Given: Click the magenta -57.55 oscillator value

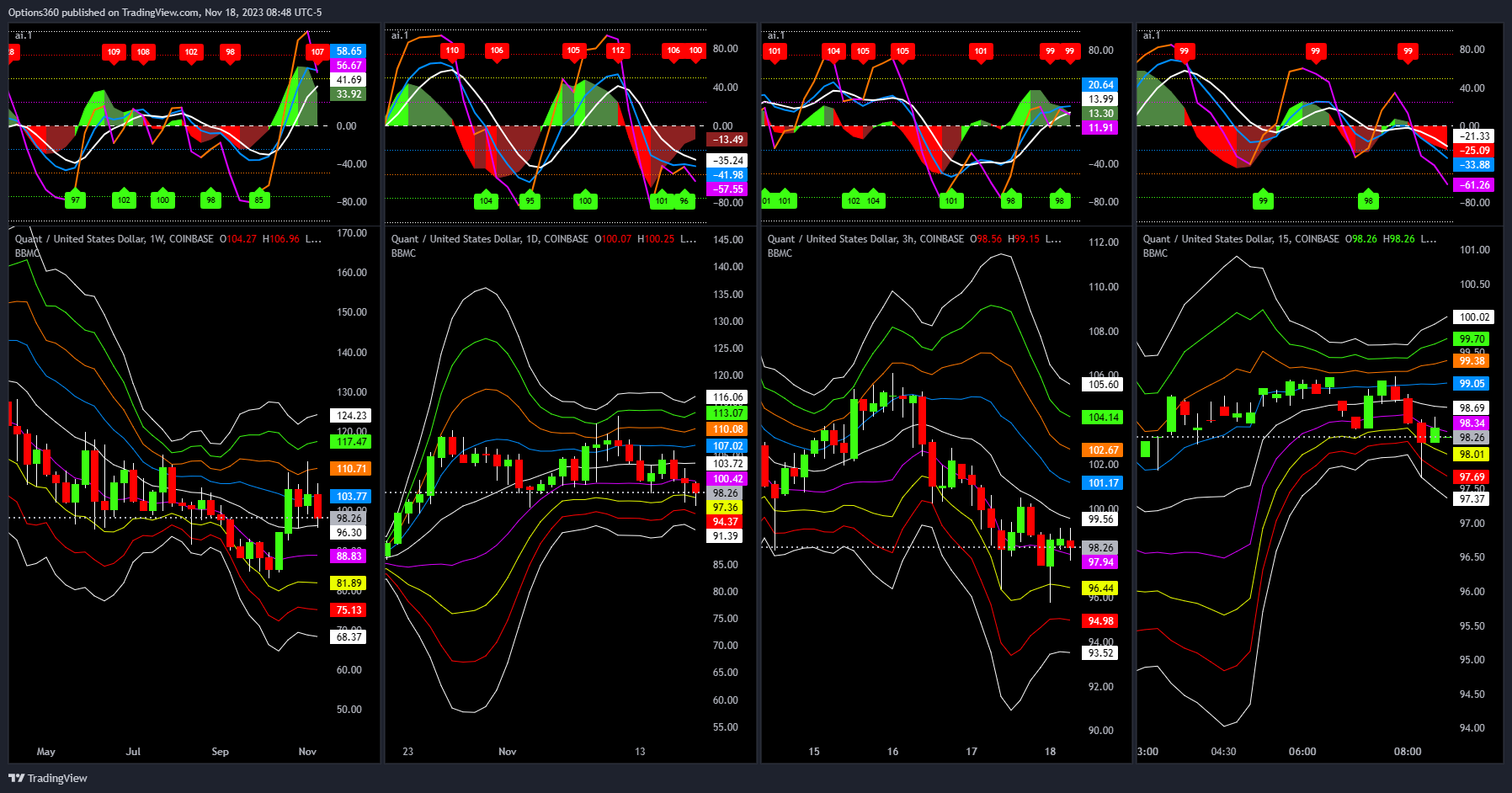Looking at the screenshot, I should 727,189.
